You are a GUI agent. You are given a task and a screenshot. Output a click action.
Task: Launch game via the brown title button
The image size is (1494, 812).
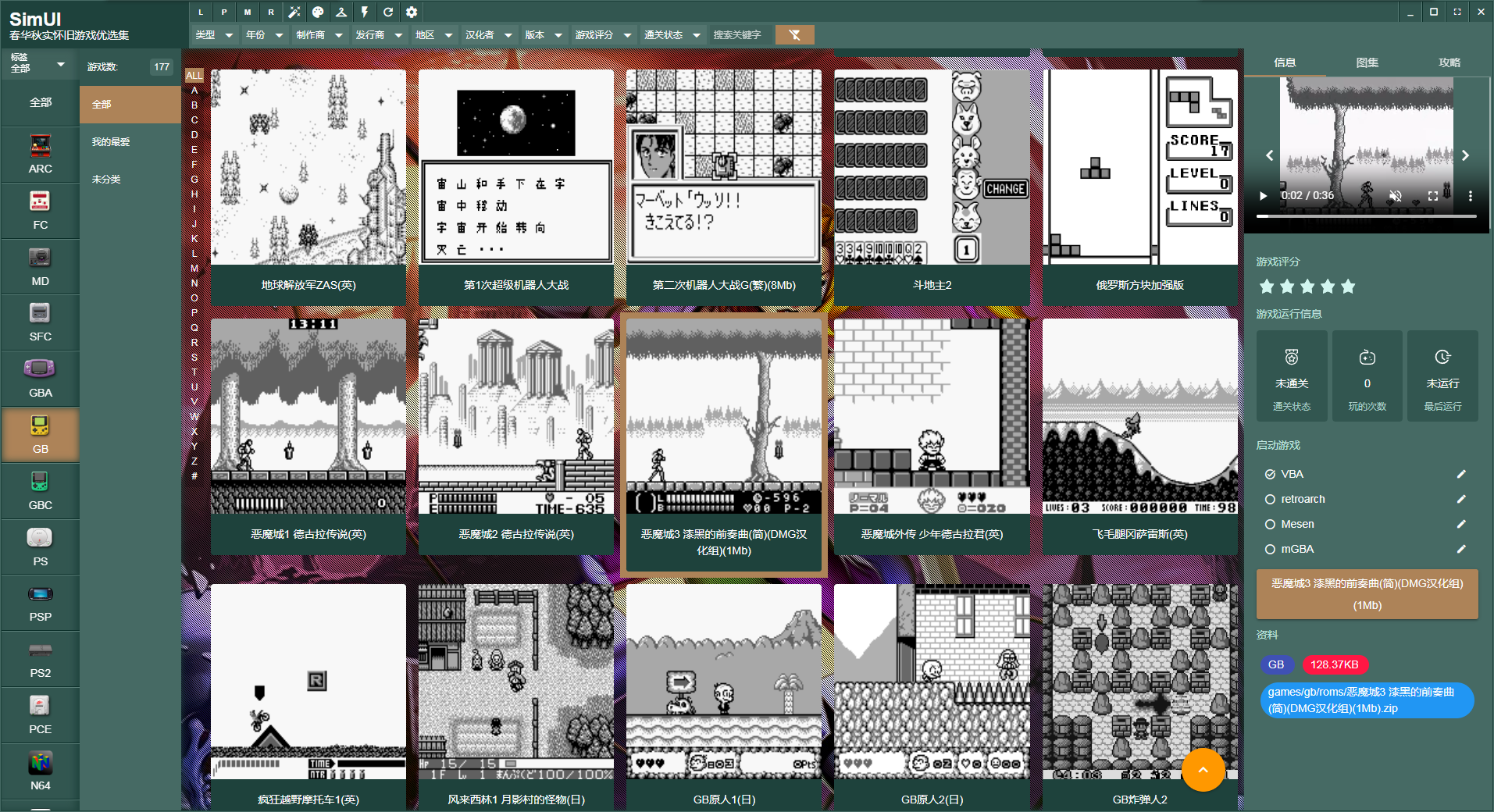click(1367, 594)
